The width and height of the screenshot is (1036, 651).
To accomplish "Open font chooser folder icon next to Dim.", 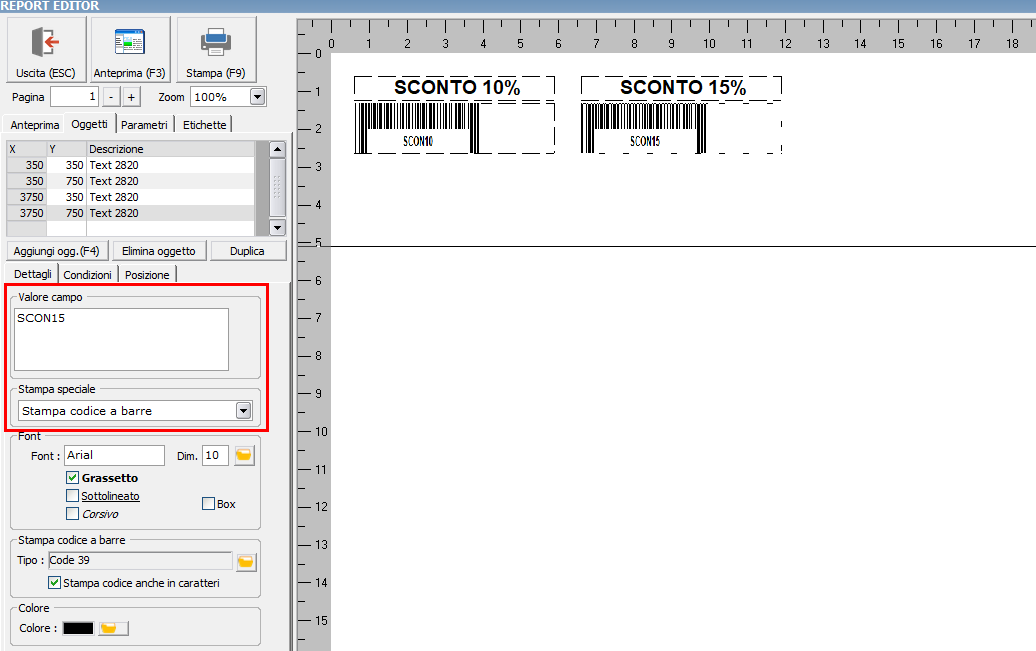I will (244, 455).
